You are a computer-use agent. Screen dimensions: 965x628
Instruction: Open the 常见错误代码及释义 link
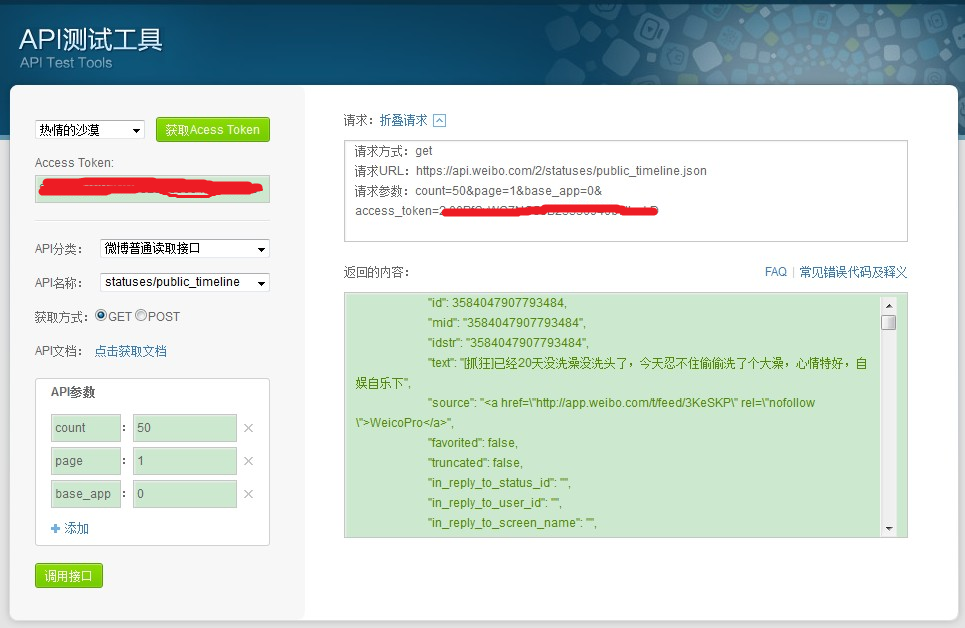[853, 272]
